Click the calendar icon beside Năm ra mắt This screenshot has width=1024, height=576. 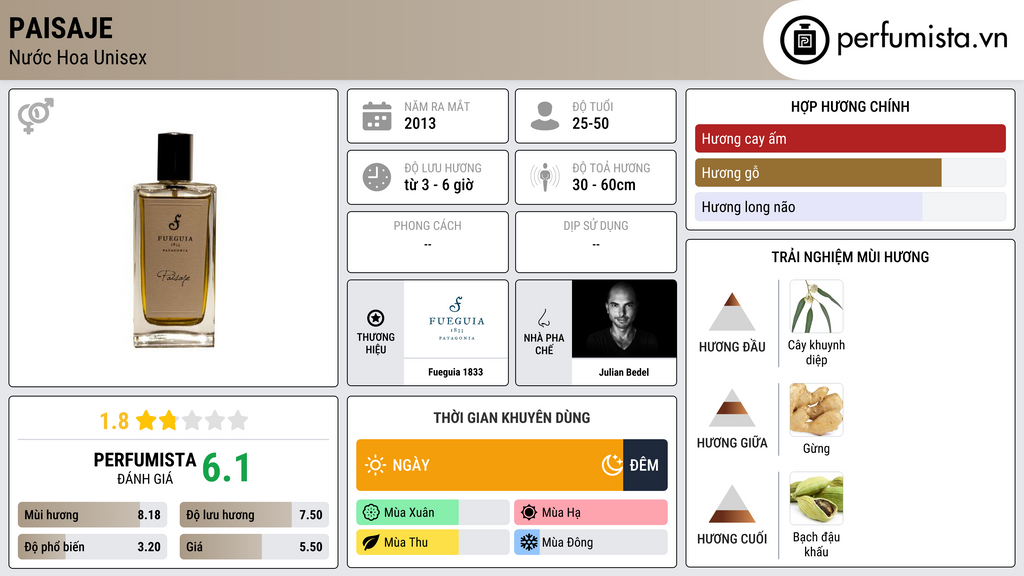pyautogui.click(x=377, y=116)
